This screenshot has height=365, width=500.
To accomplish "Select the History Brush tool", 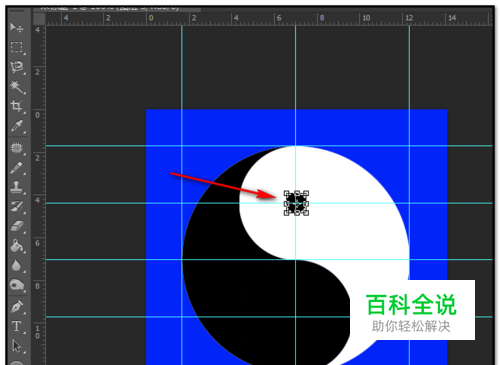I will pos(16,207).
